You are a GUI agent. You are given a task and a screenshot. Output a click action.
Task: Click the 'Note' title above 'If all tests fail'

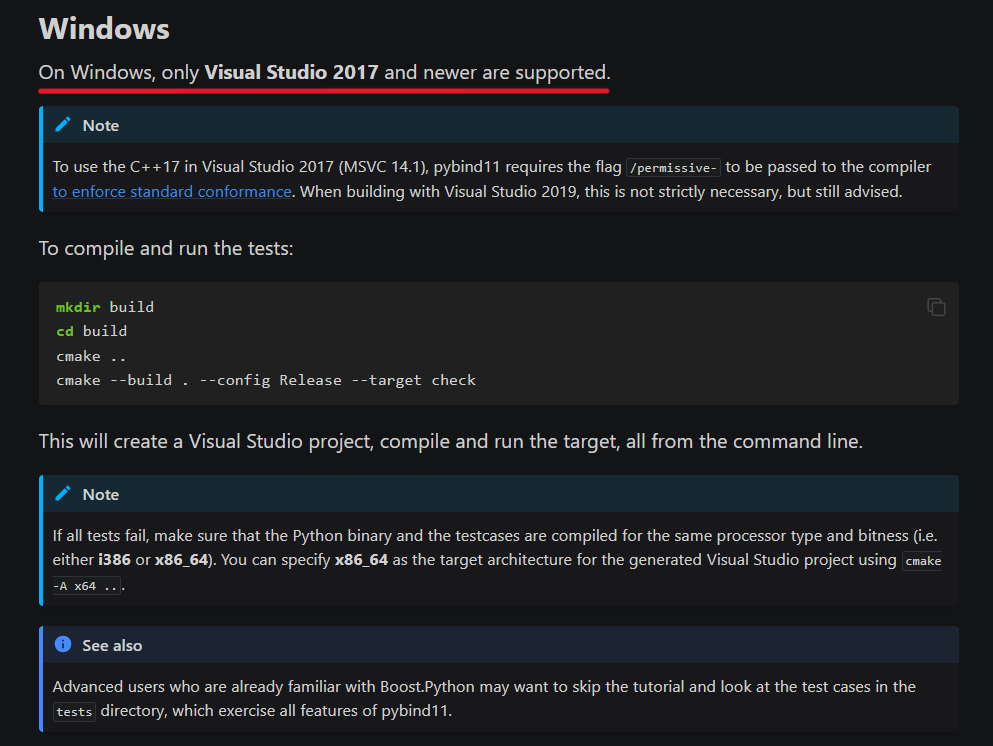[x=101, y=495]
